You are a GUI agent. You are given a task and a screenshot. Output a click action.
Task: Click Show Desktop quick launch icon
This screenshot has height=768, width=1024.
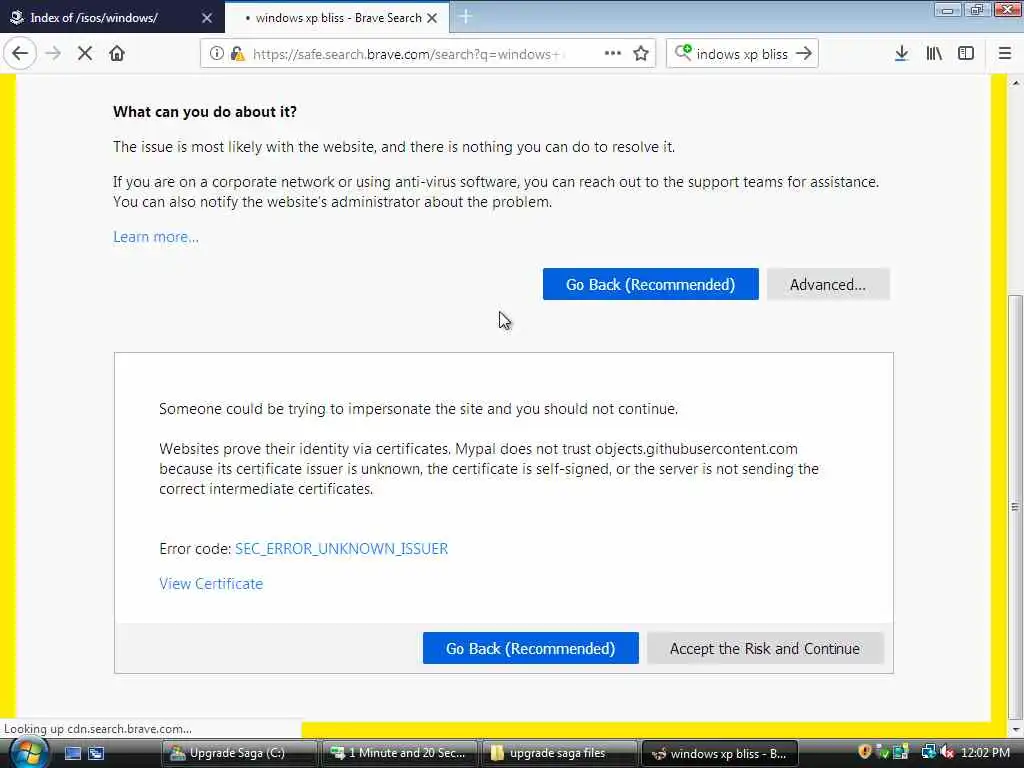(73, 753)
